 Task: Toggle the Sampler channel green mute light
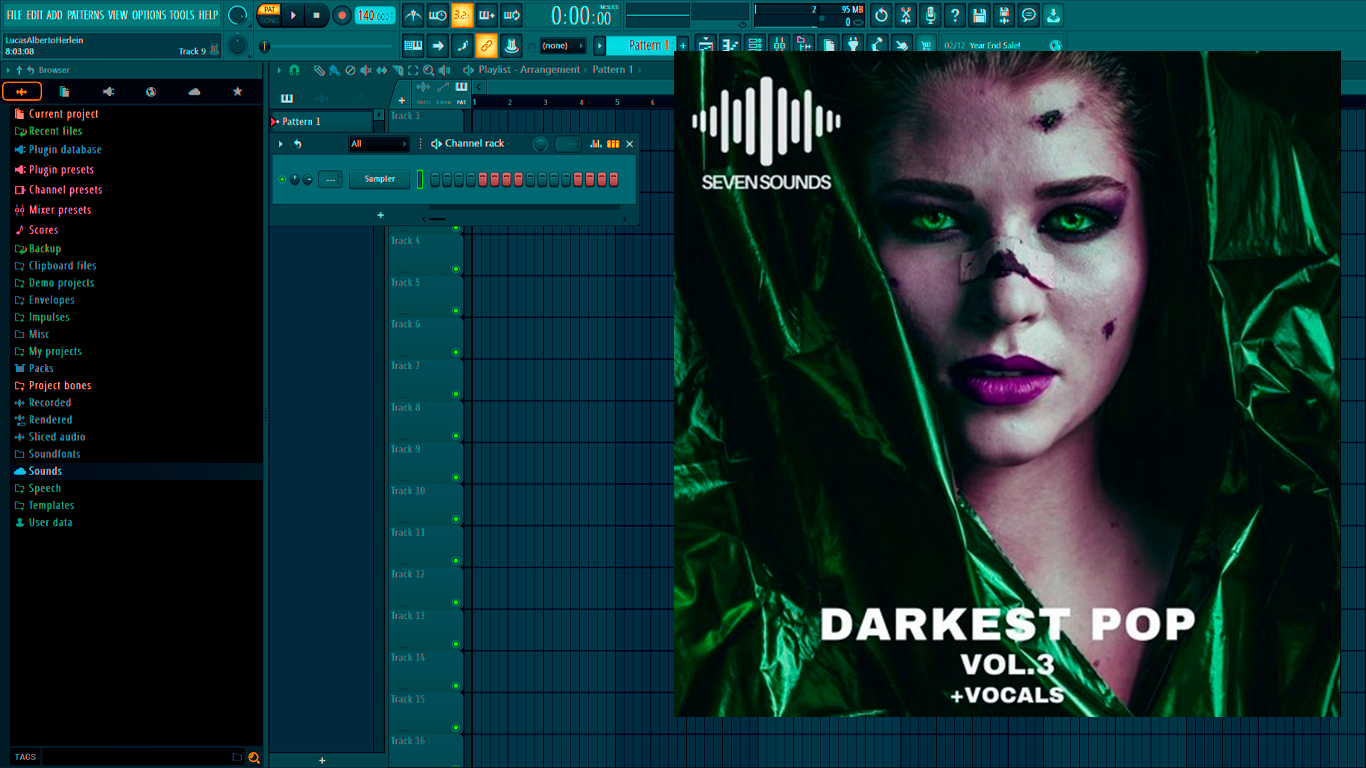282,179
